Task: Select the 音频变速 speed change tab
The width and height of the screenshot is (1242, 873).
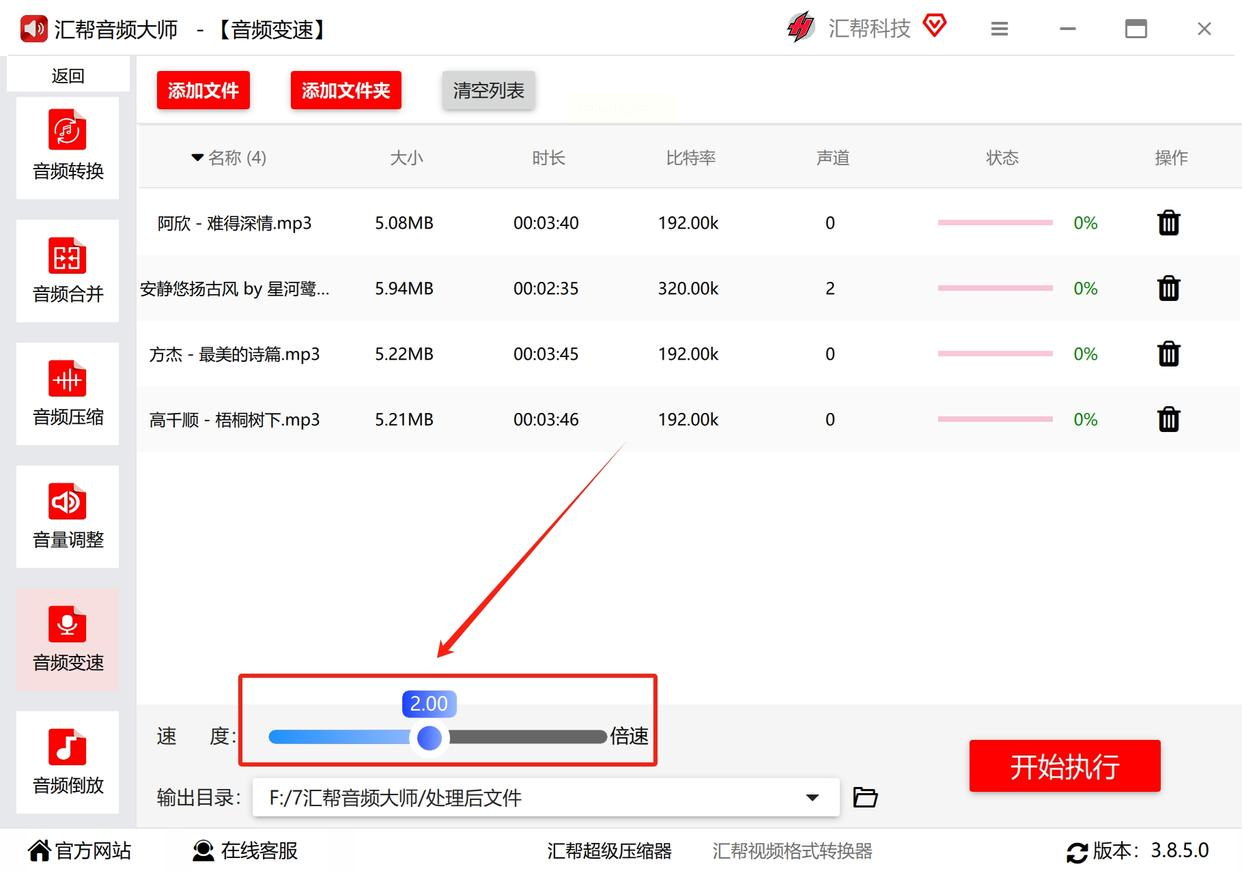Action: (x=68, y=639)
